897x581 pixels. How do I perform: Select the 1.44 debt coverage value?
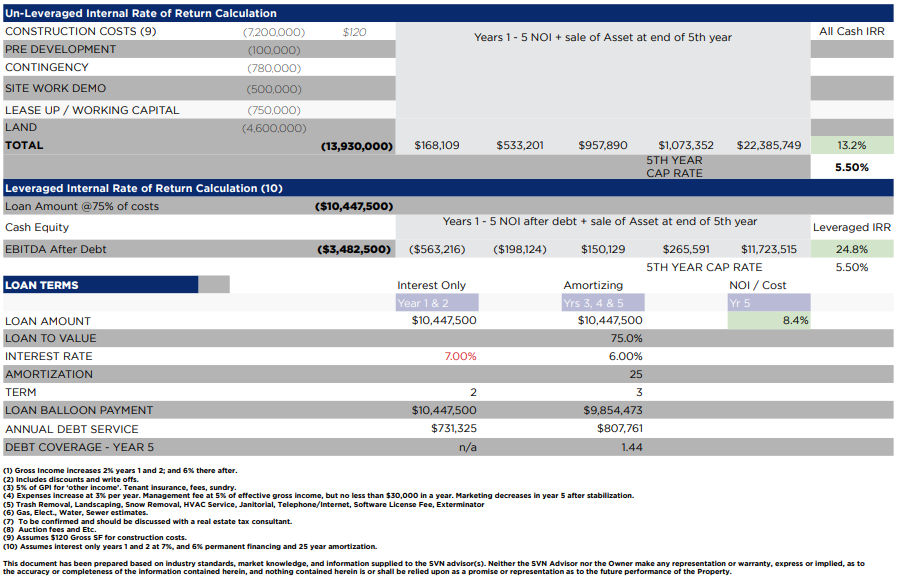pyautogui.click(x=631, y=447)
